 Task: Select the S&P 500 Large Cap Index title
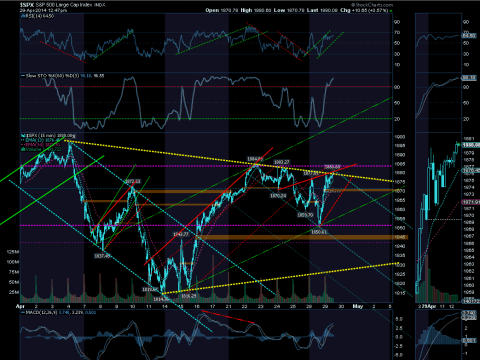tap(65, 5)
